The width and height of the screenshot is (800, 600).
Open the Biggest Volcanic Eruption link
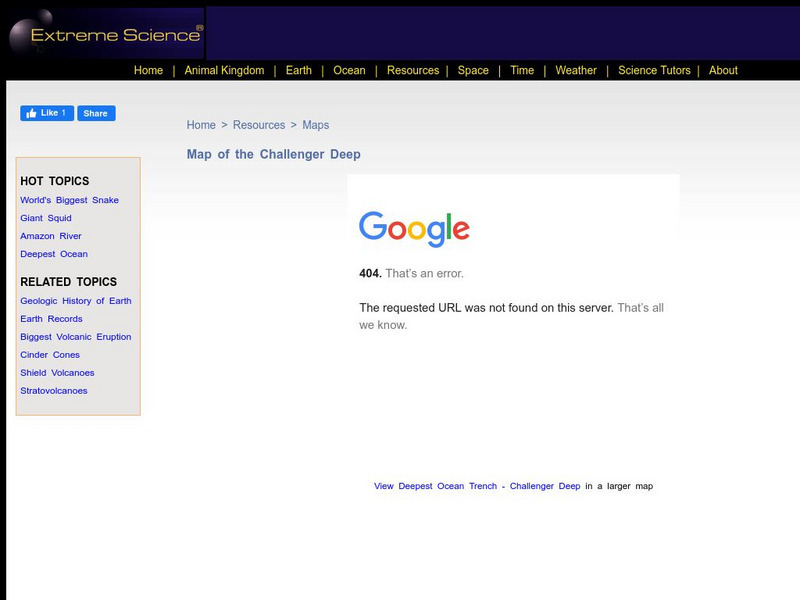coord(76,337)
